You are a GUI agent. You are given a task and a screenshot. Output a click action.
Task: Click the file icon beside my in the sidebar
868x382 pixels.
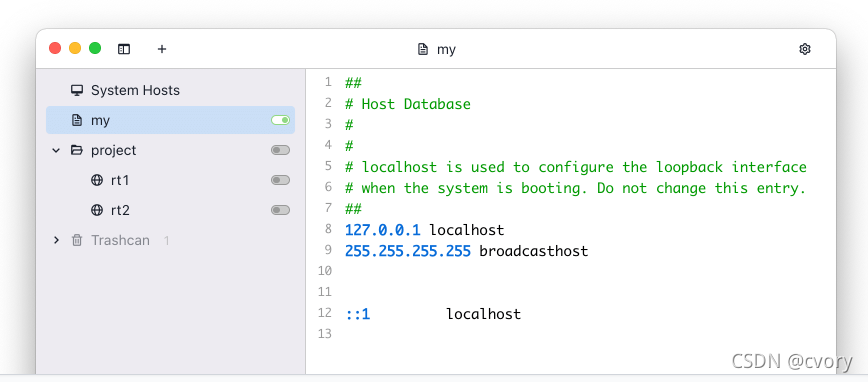(77, 120)
